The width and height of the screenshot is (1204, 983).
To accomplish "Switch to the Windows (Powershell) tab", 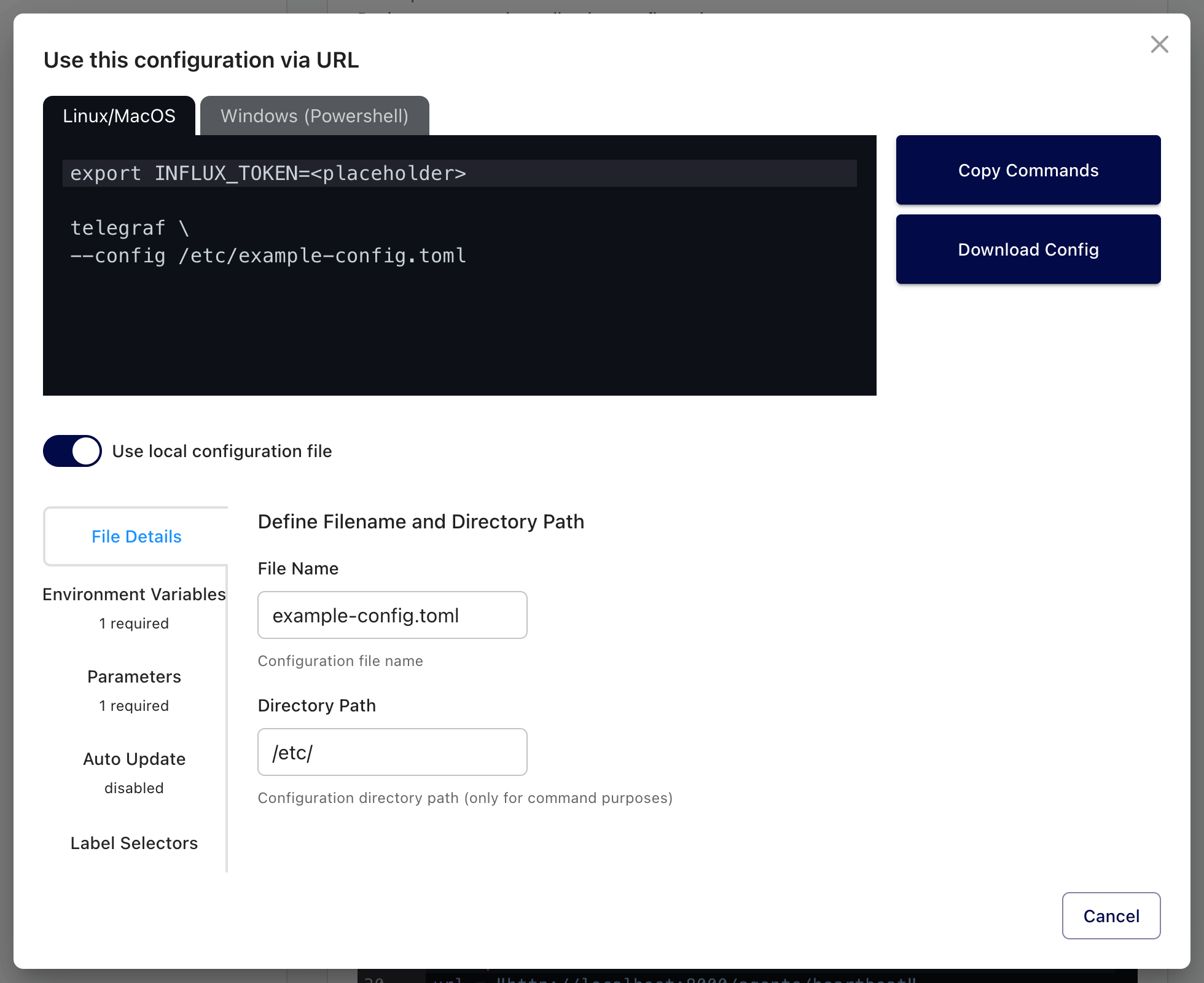I will 315,116.
